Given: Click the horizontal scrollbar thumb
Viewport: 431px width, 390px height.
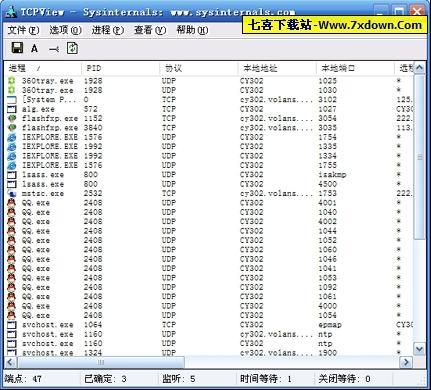Looking at the screenshot, I should (x=101, y=362).
